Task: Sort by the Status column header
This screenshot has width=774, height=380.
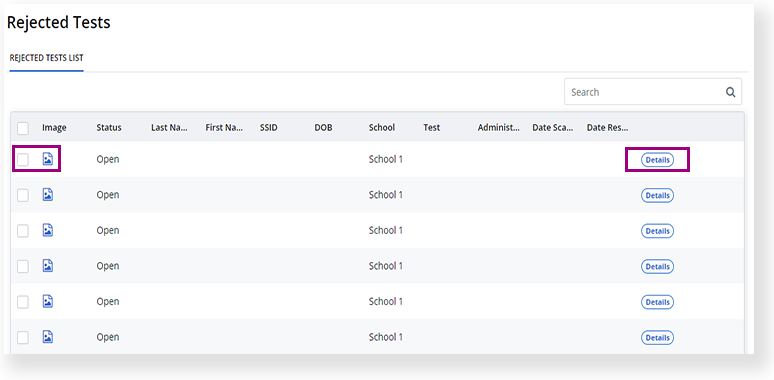Action: 109,127
